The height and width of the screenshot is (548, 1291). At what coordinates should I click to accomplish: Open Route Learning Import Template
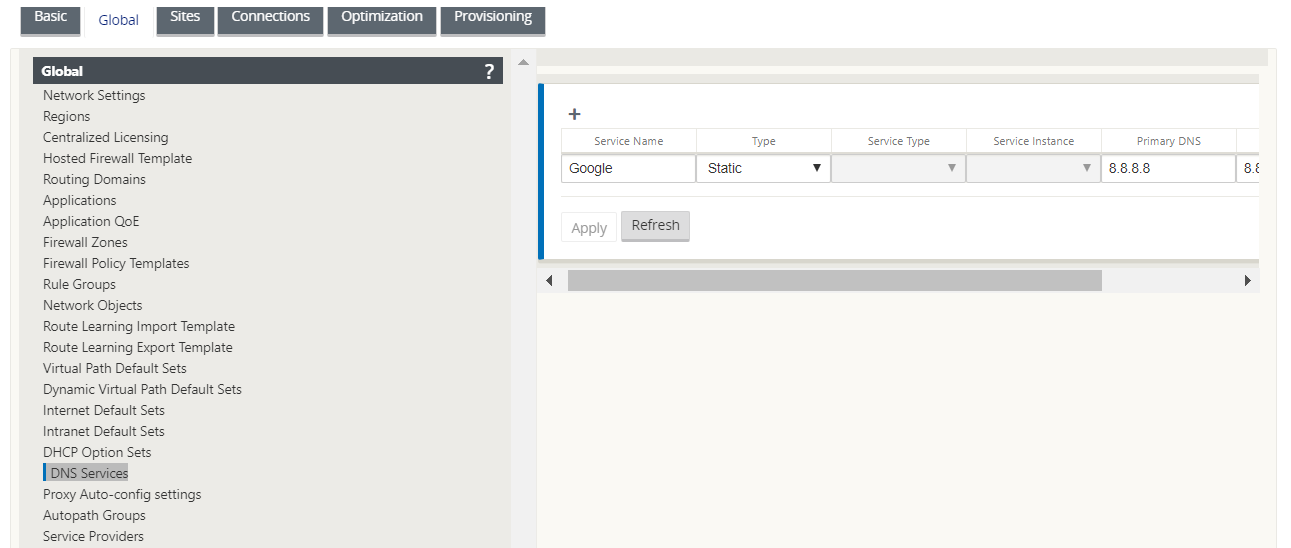pos(139,326)
